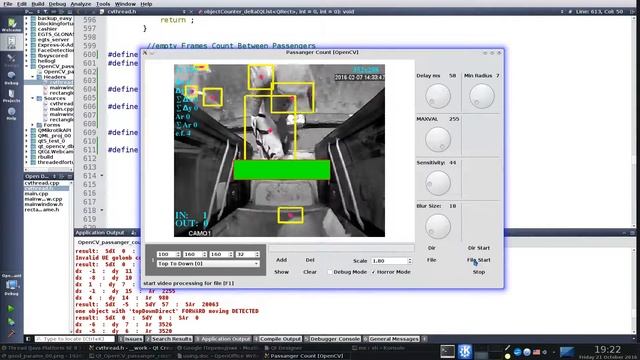Click the Stop button

[x=478, y=272]
